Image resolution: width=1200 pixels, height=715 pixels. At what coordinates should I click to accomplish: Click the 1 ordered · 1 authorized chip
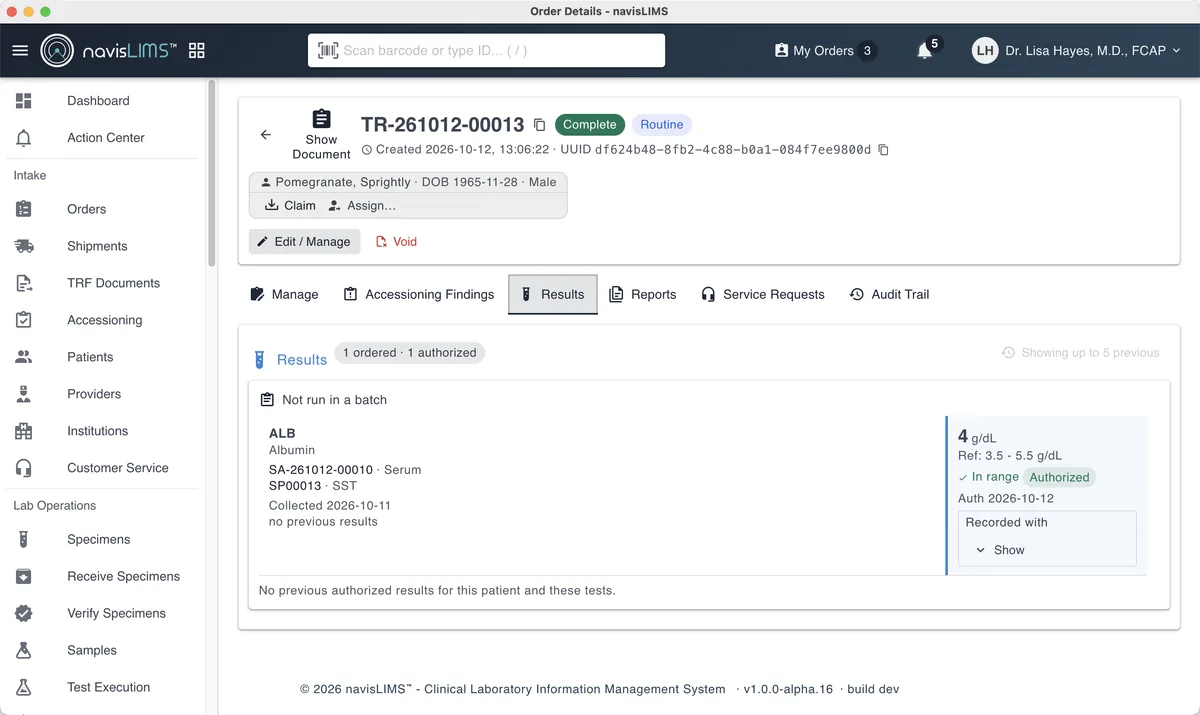[410, 353]
